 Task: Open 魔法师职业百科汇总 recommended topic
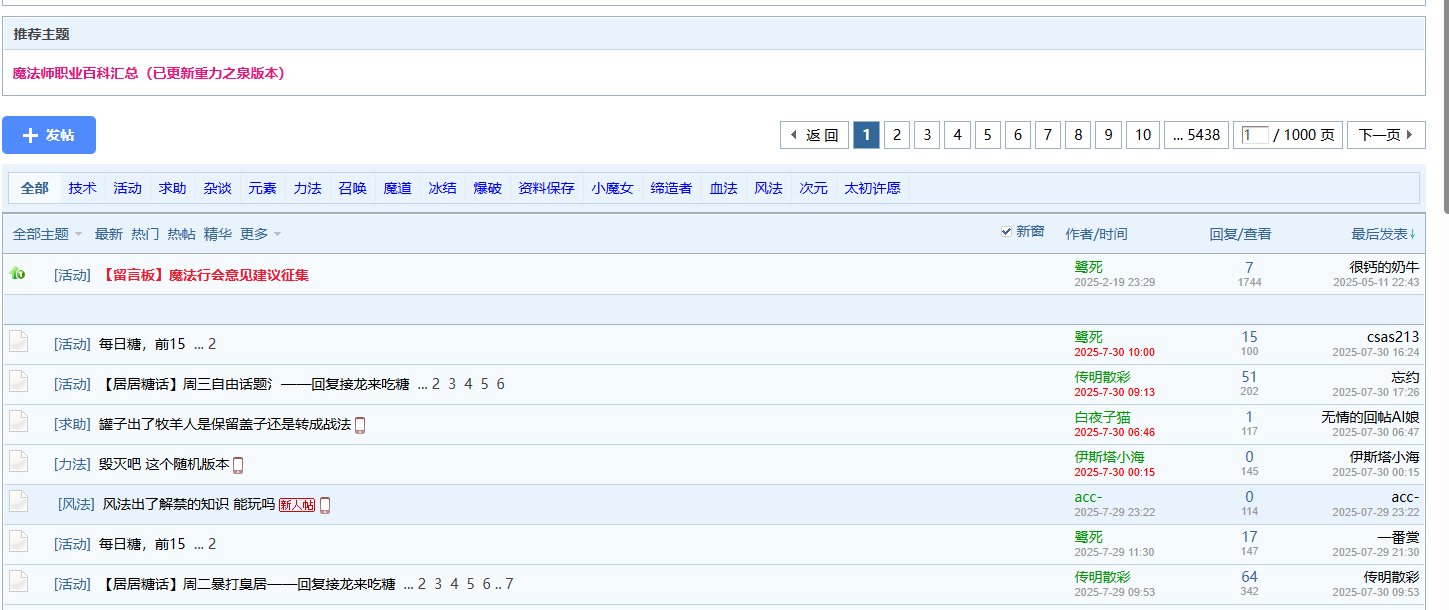pos(149,73)
